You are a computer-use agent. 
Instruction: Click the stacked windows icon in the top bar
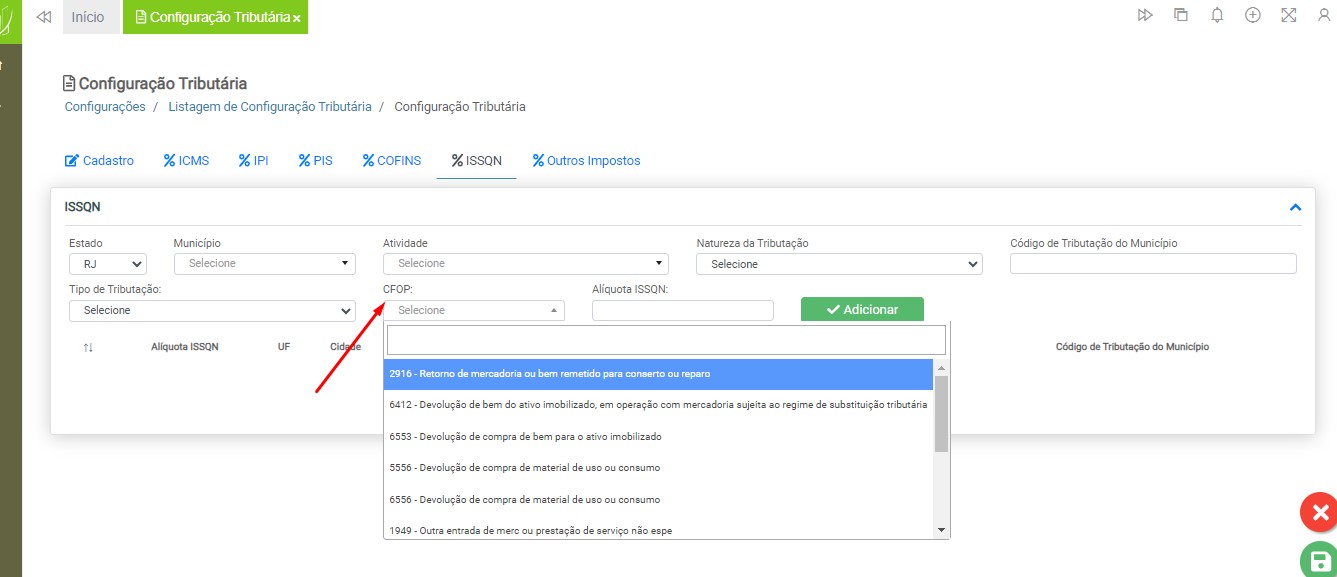coord(1181,16)
